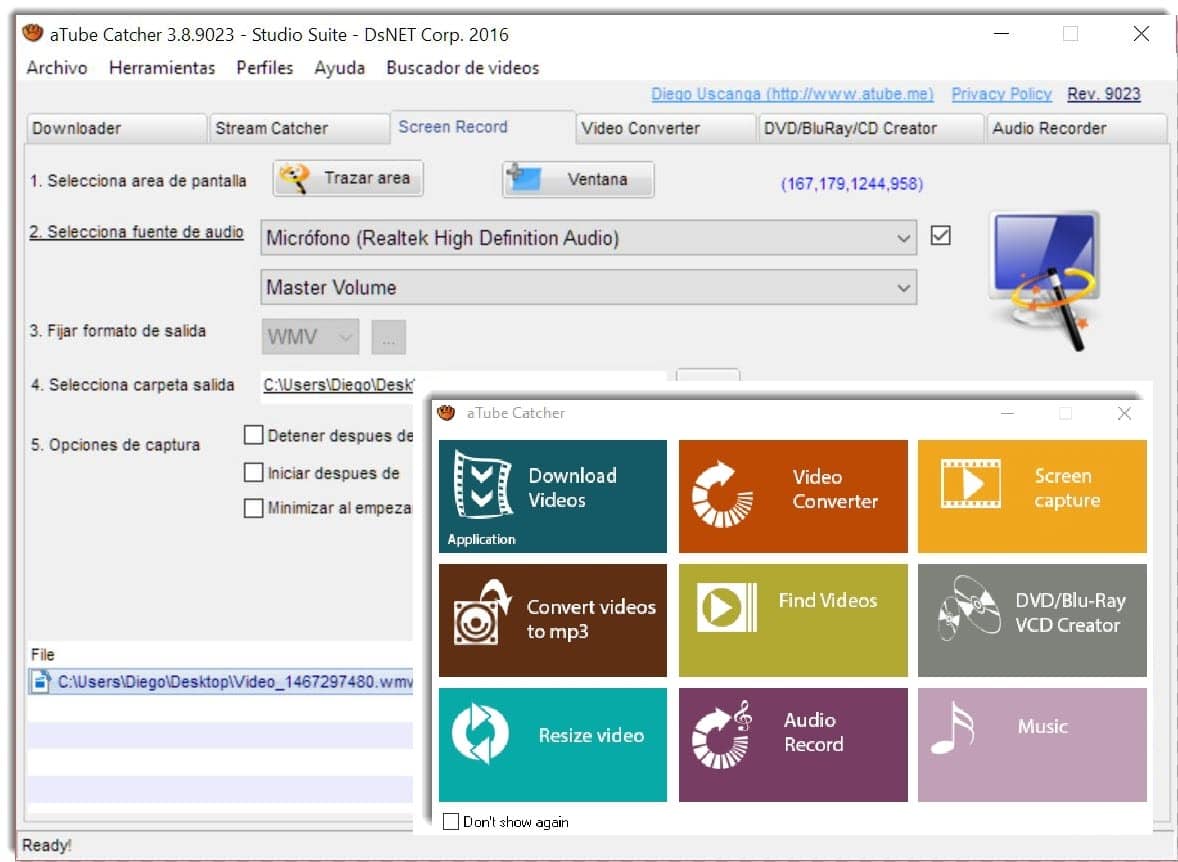
Task: Click the File column header
Action: [x=43, y=655]
